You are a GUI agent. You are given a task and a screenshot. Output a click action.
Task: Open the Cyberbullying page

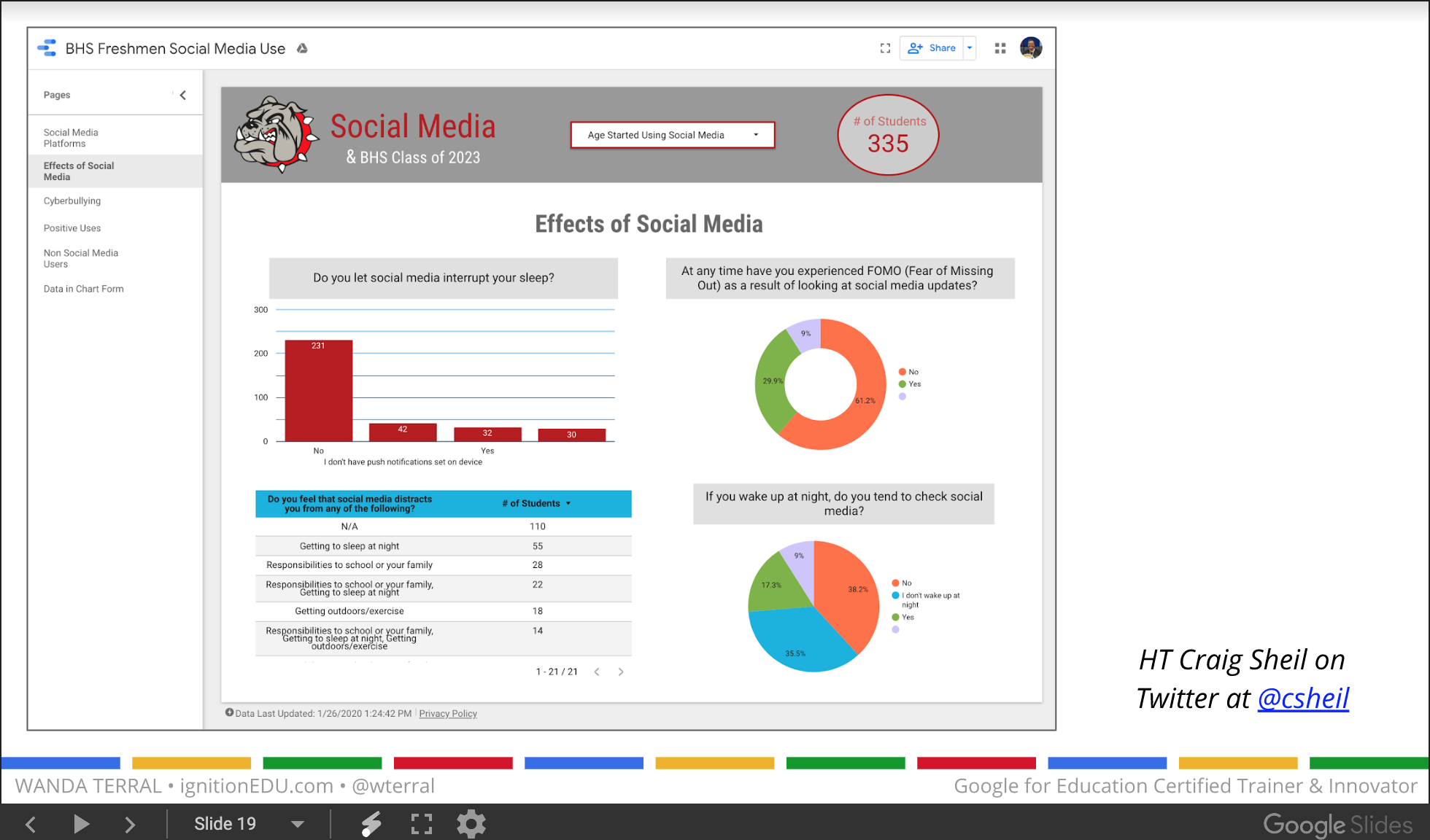click(72, 201)
